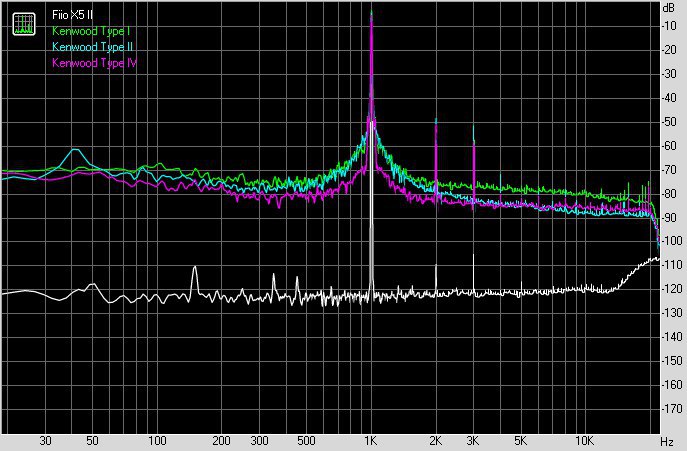Screen dimensions: 687x451
Task: Click the 10K frequency axis label
Action: (584, 440)
